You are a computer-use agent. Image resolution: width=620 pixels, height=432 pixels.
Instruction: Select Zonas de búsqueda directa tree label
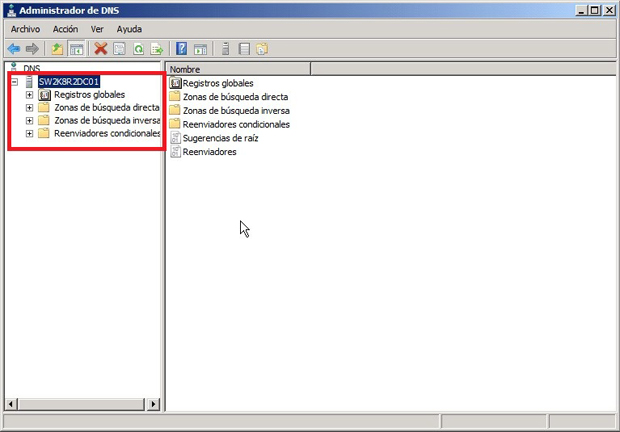pyautogui.click(x=107, y=108)
